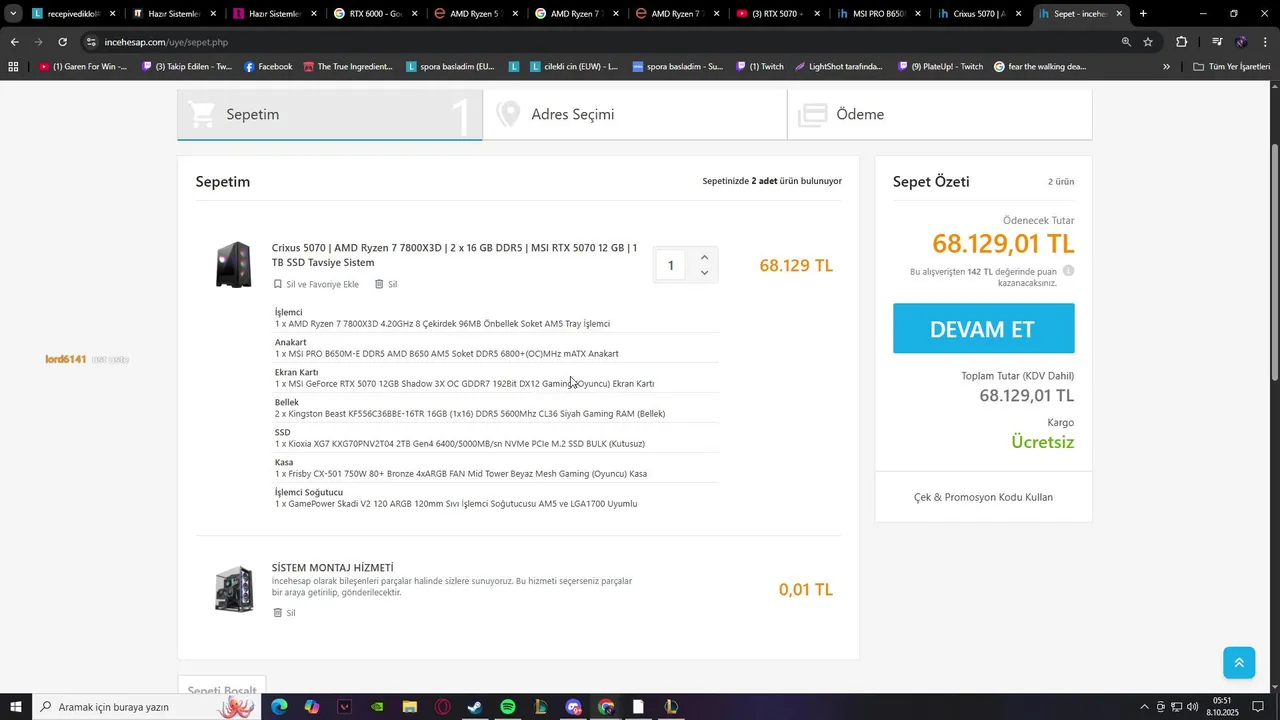
Task: Open the Facebook bookmark
Action: [268, 67]
